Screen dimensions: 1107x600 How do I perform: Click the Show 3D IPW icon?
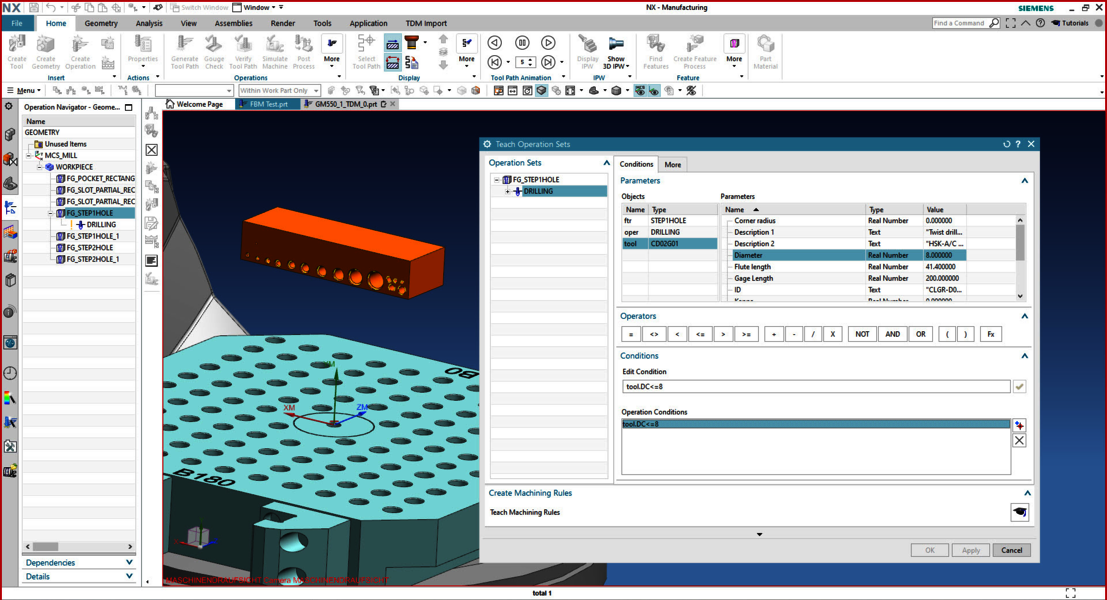pyautogui.click(x=616, y=52)
